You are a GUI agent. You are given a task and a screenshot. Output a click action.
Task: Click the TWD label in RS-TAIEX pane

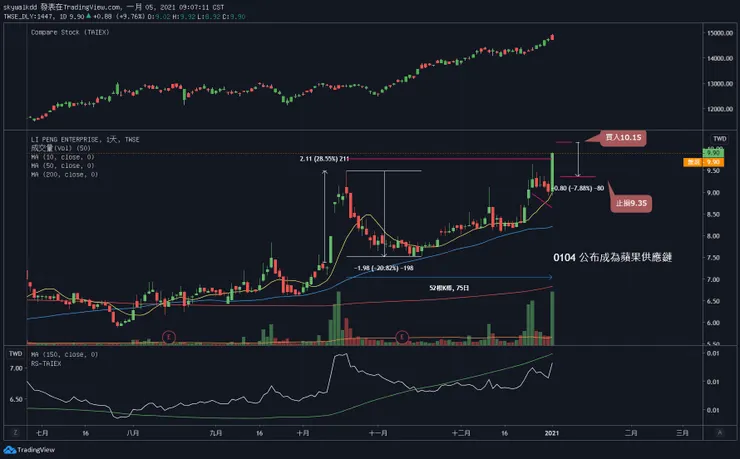(x=16, y=353)
